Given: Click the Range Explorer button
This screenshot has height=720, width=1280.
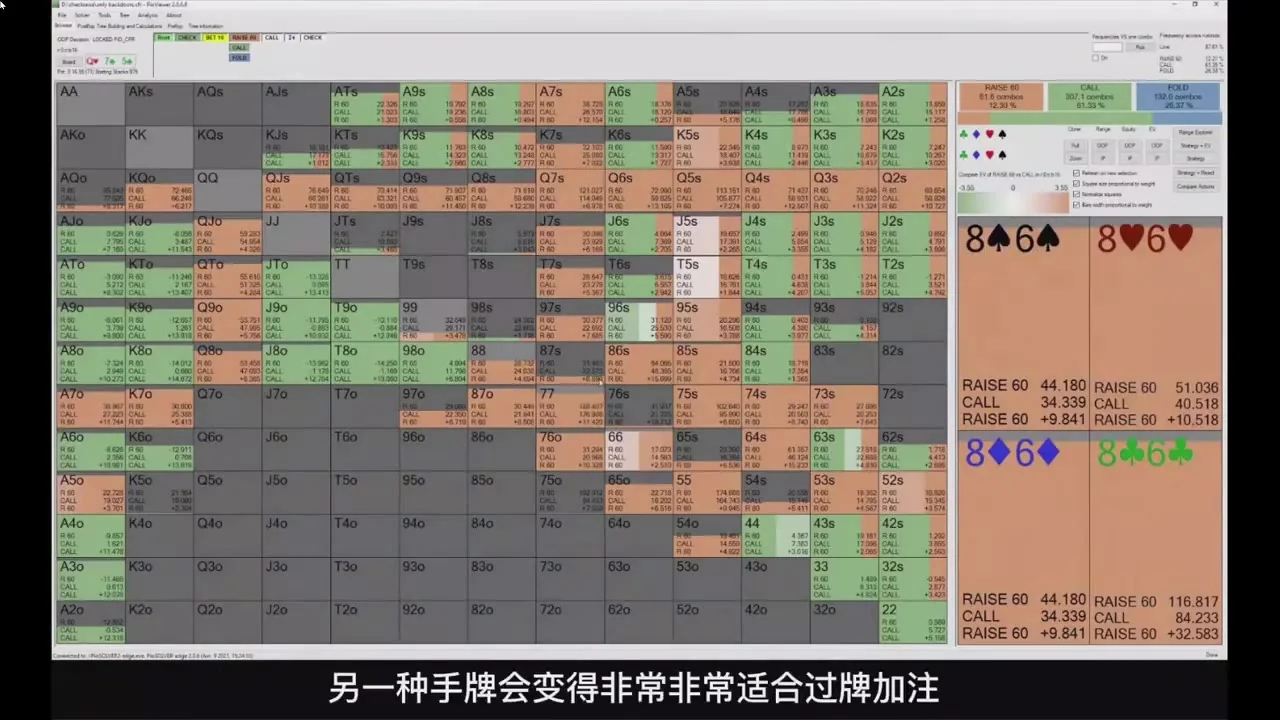Looking at the screenshot, I should 1194,132.
